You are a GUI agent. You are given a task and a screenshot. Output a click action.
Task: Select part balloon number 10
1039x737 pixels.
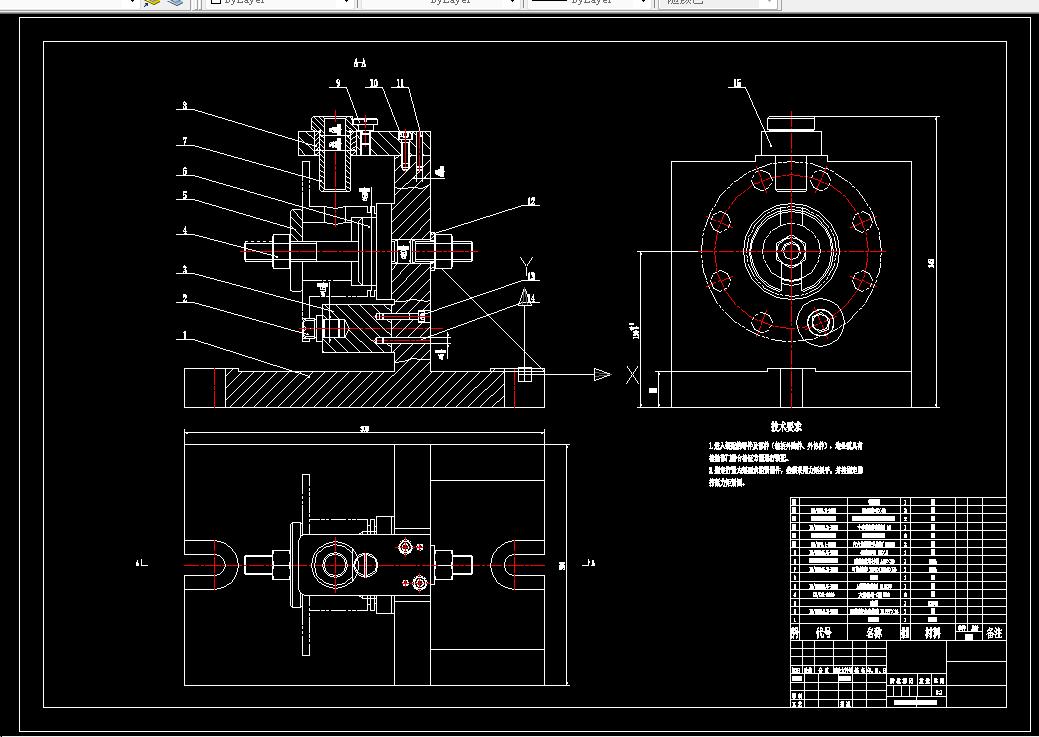tap(374, 83)
